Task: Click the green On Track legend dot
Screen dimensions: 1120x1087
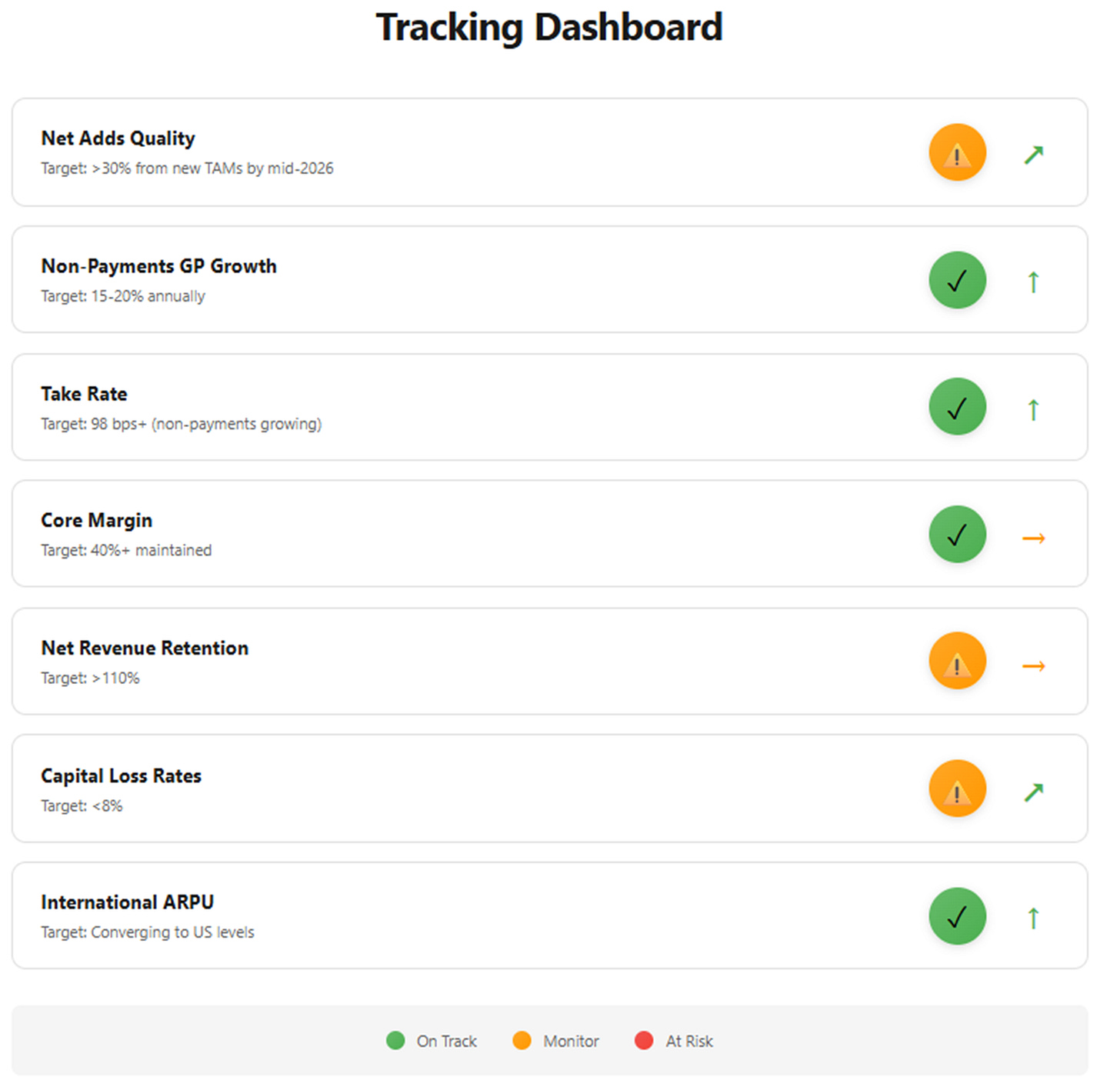Action: point(395,1040)
